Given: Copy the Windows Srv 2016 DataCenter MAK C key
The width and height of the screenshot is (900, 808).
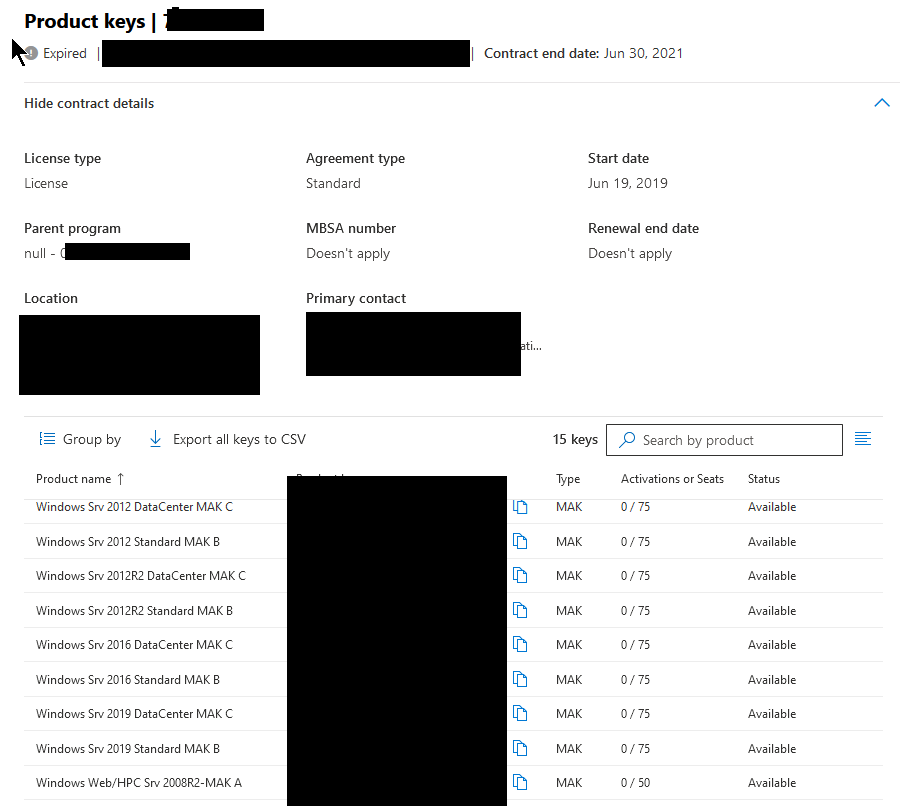Looking at the screenshot, I should (x=520, y=644).
